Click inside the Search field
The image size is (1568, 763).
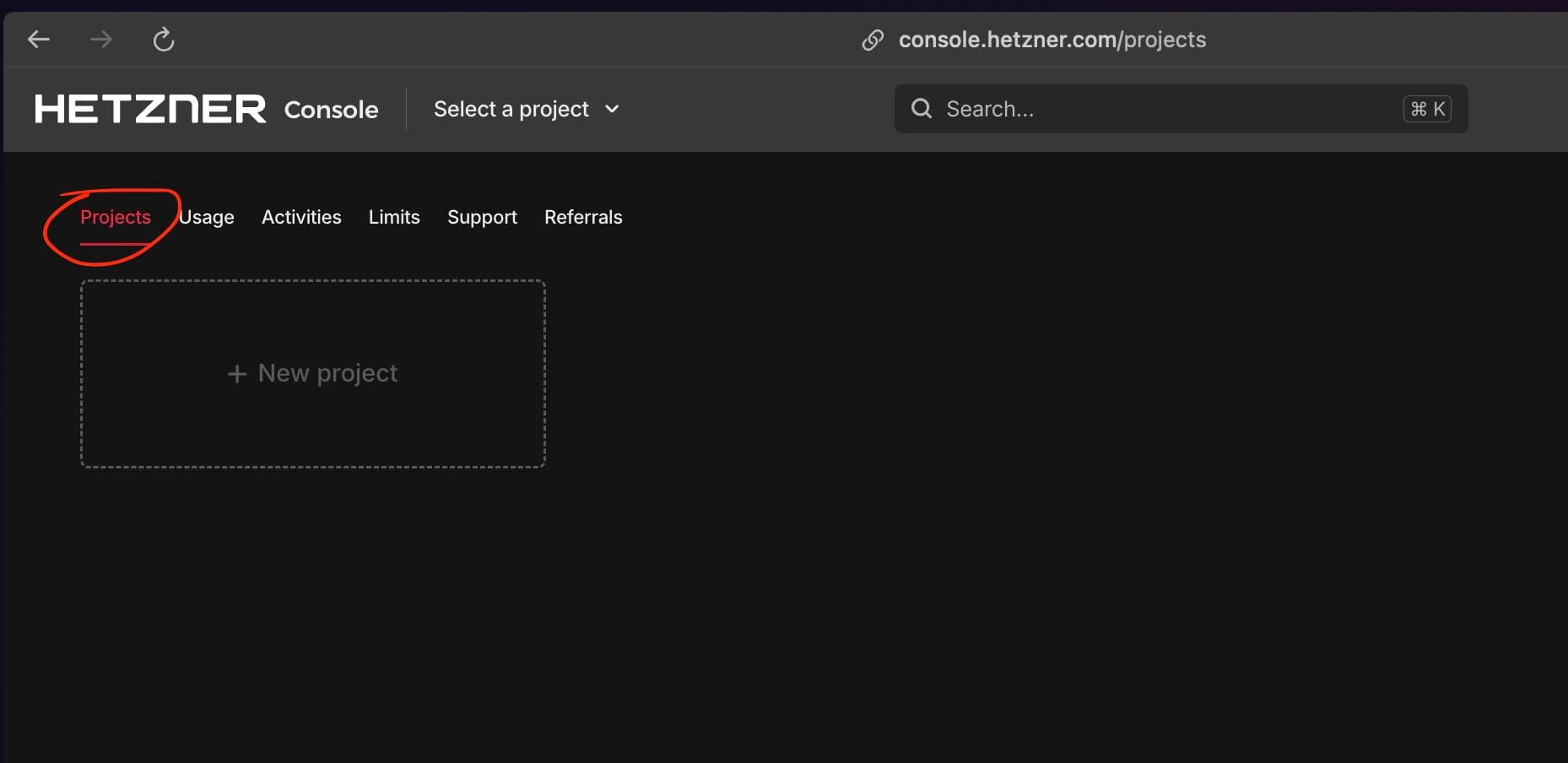pos(1097,108)
